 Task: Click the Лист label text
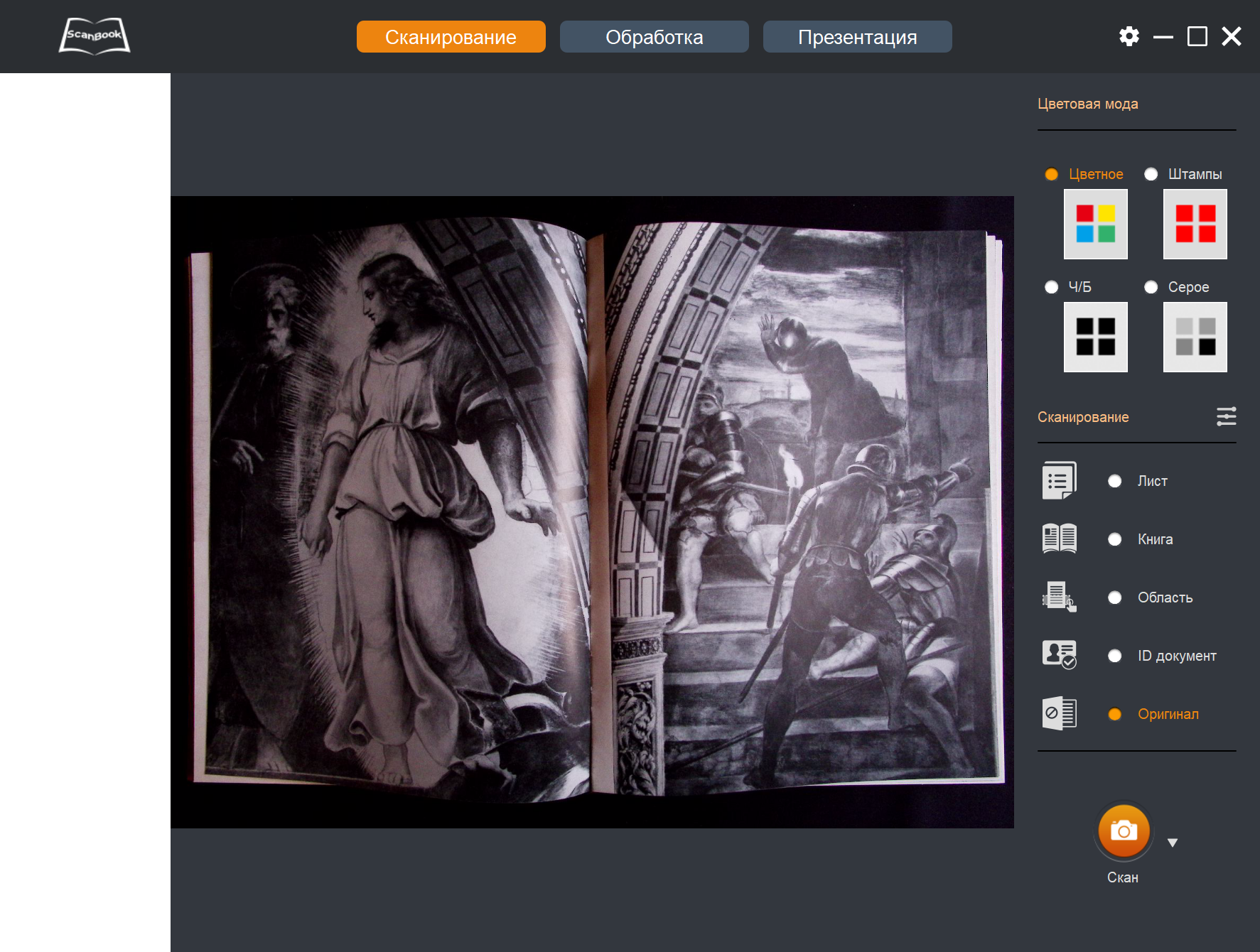click(1153, 481)
